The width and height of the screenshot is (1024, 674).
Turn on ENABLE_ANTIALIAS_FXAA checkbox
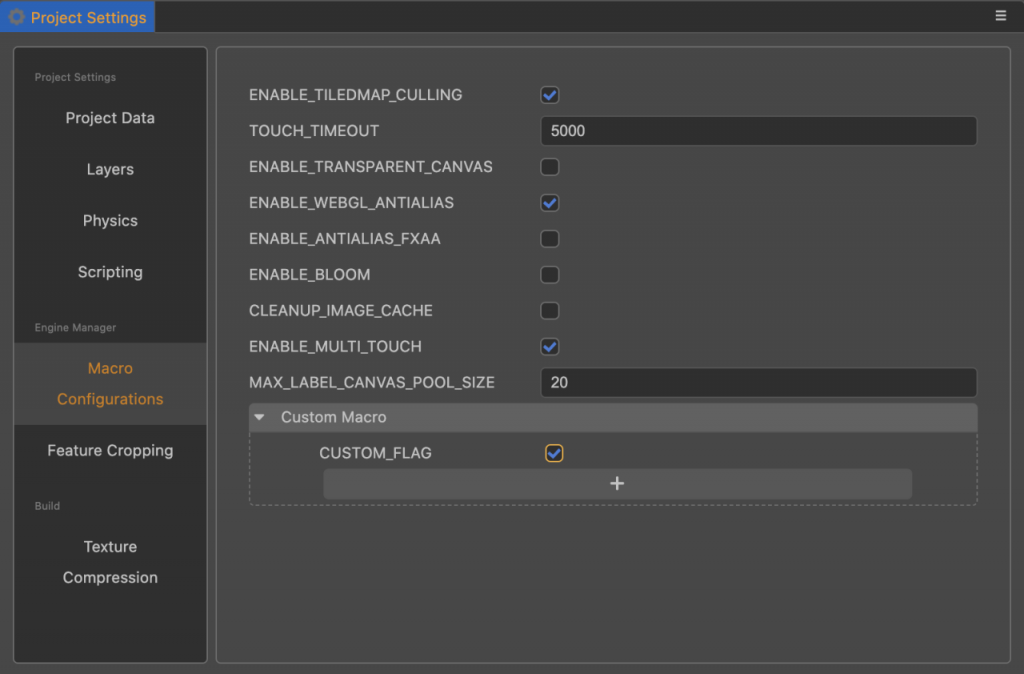(x=550, y=239)
